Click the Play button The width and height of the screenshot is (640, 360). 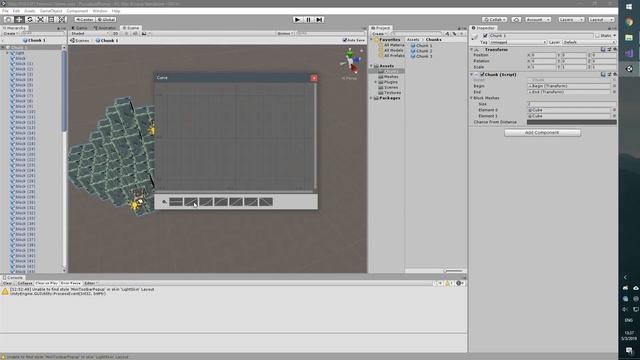298,20
